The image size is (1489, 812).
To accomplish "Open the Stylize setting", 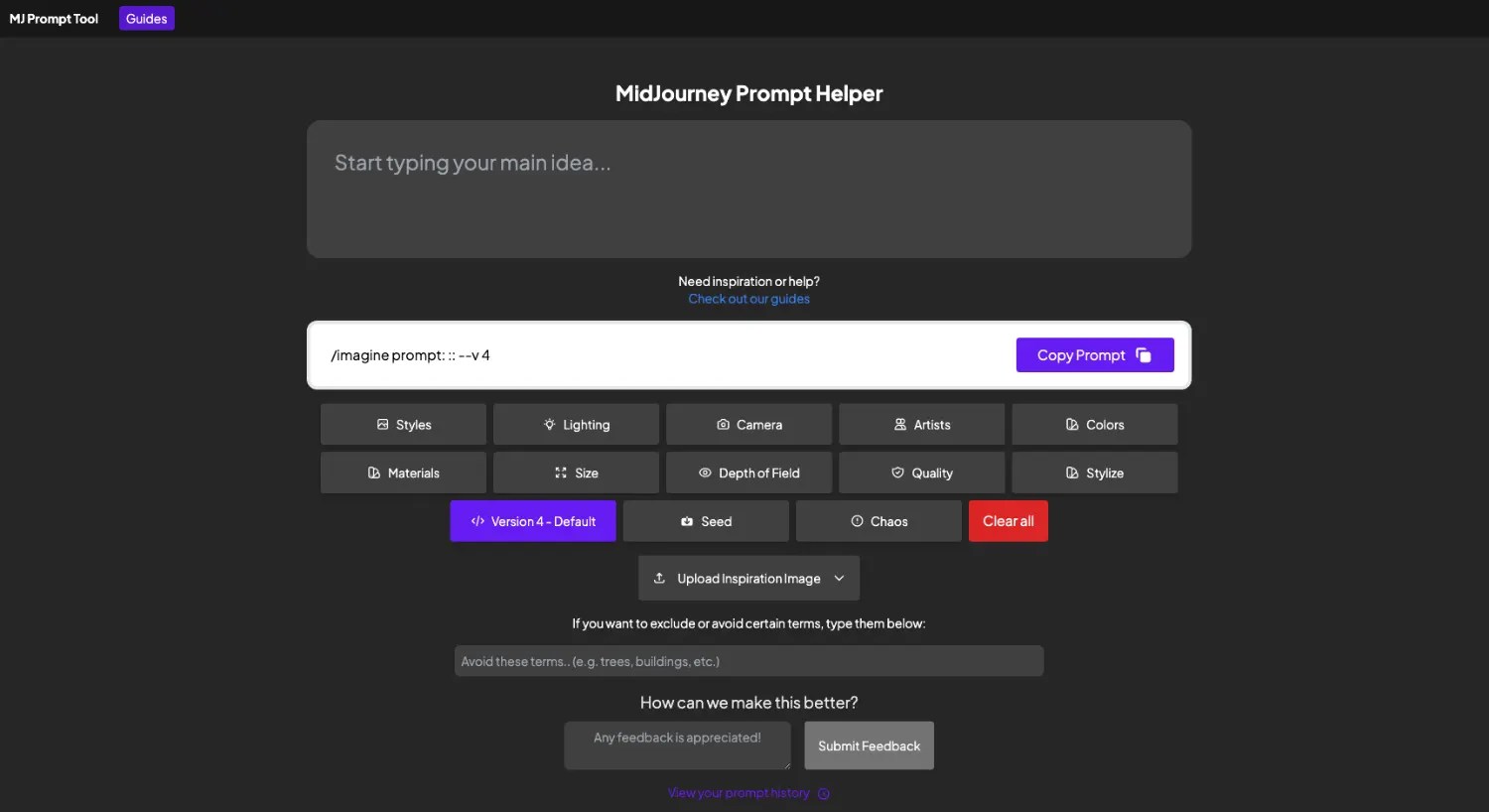I will click(x=1094, y=474).
